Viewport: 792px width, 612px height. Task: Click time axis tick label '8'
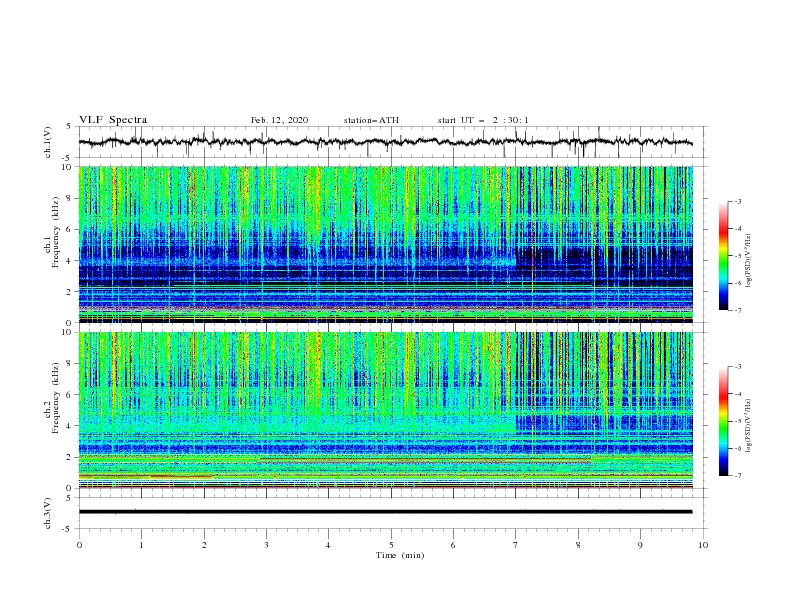[x=578, y=545]
